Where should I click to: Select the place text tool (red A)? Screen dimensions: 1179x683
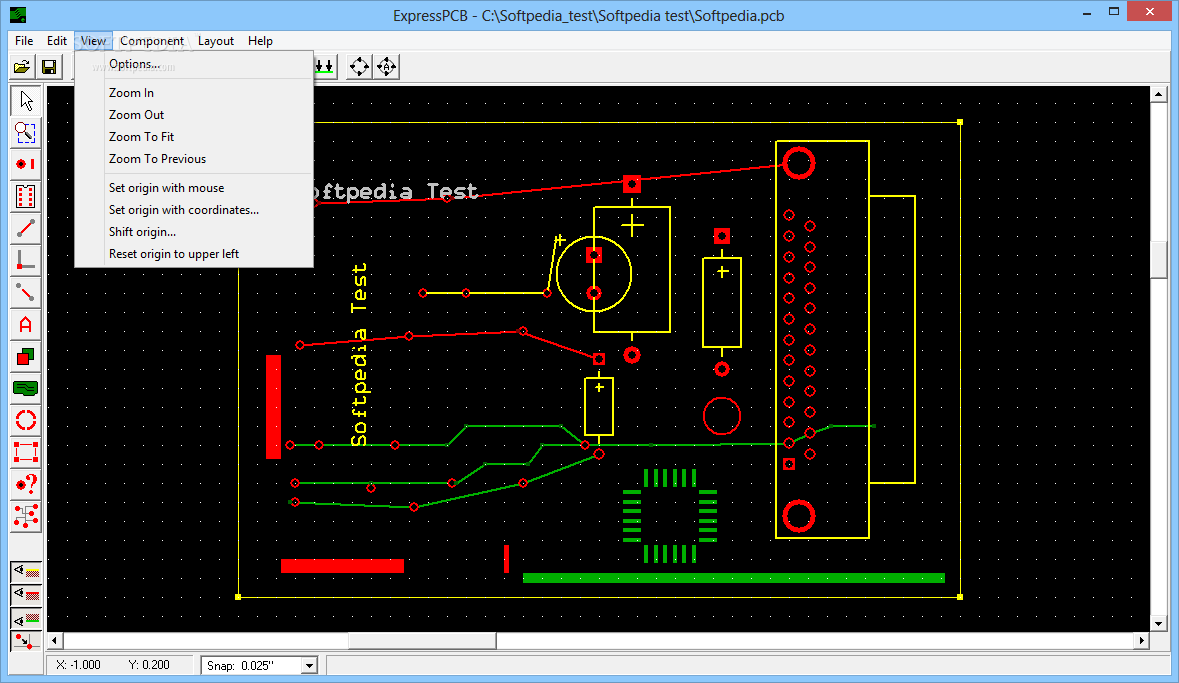[26, 324]
